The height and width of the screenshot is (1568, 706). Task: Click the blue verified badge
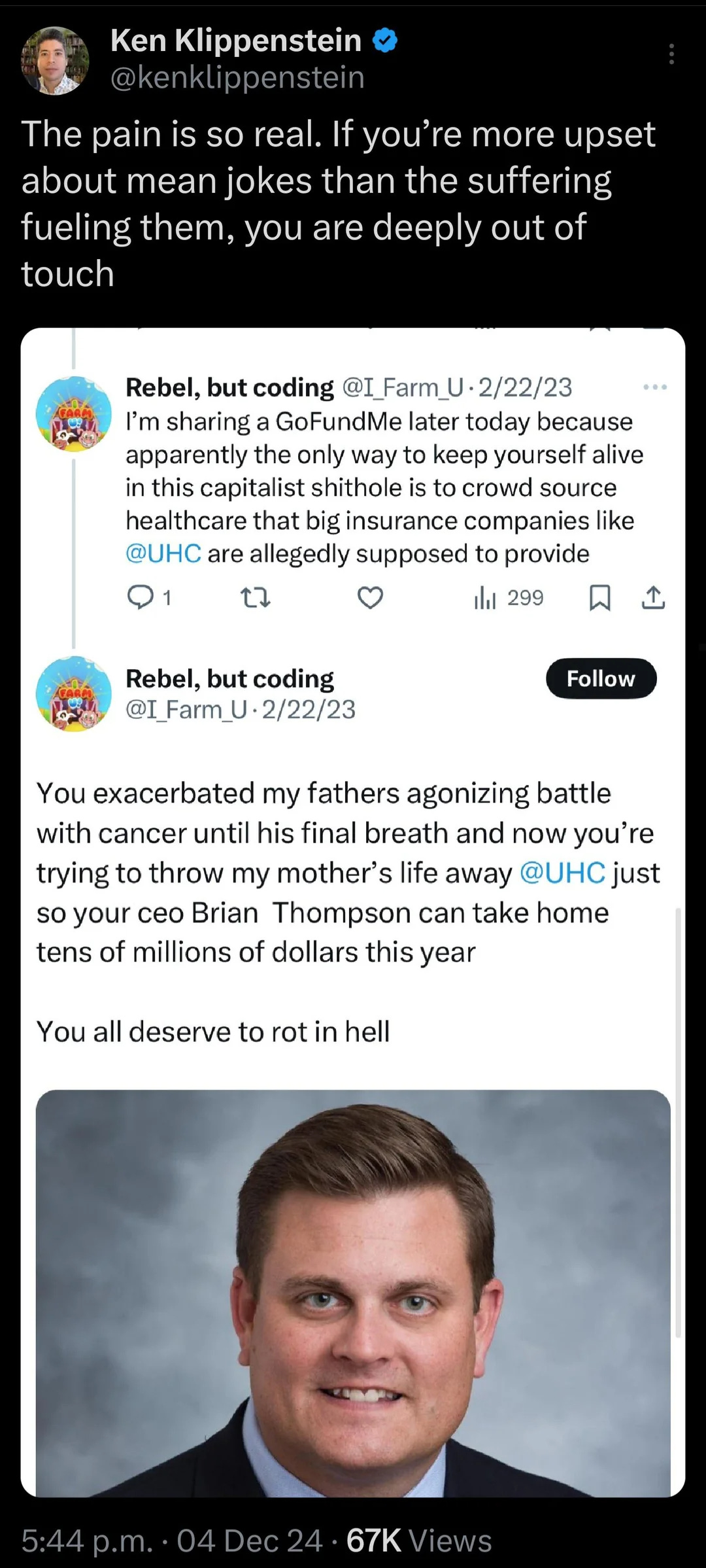(385, 41)
